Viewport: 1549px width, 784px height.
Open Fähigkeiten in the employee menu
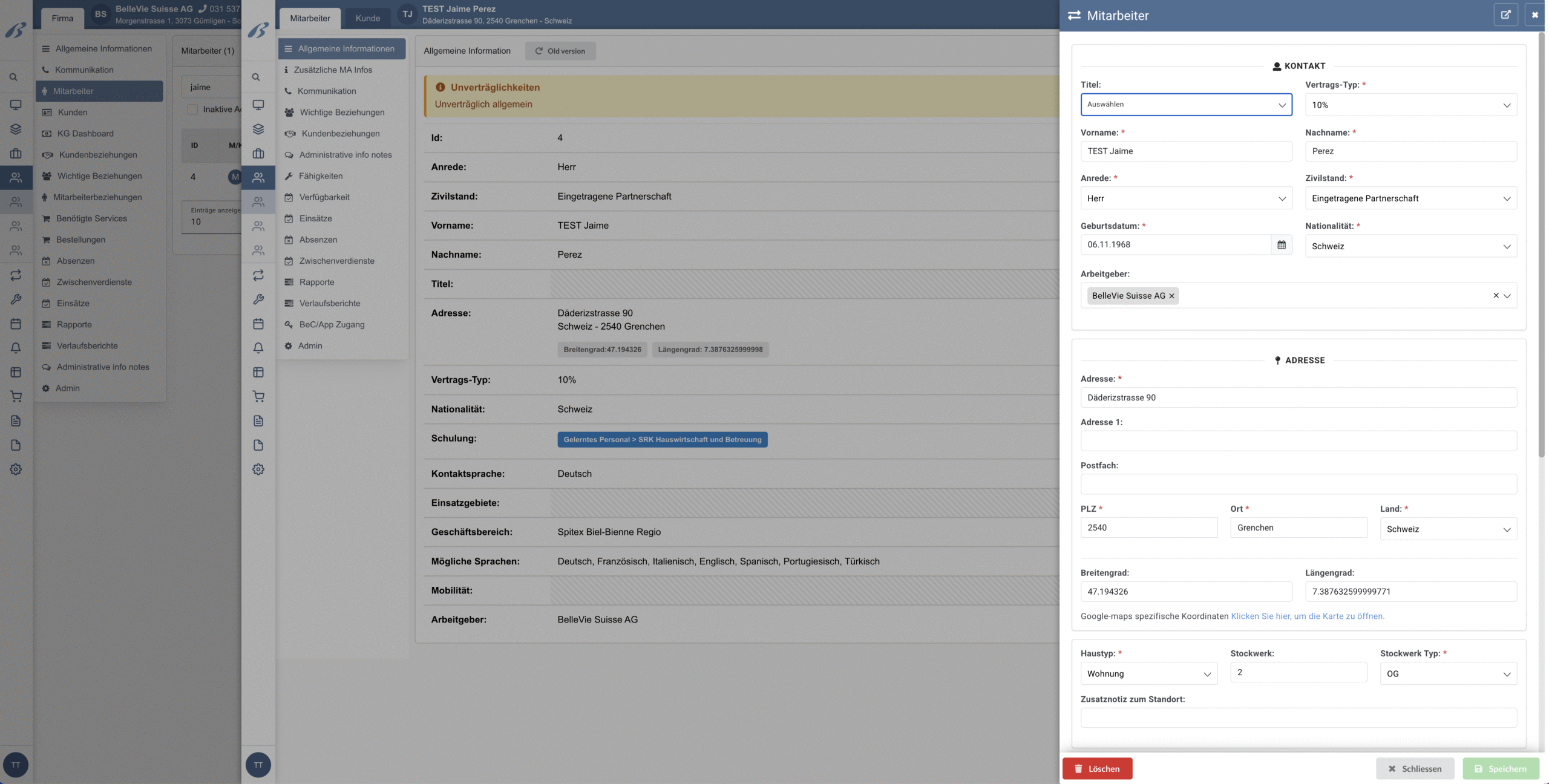pyautogui.click(x=321, y=176)
